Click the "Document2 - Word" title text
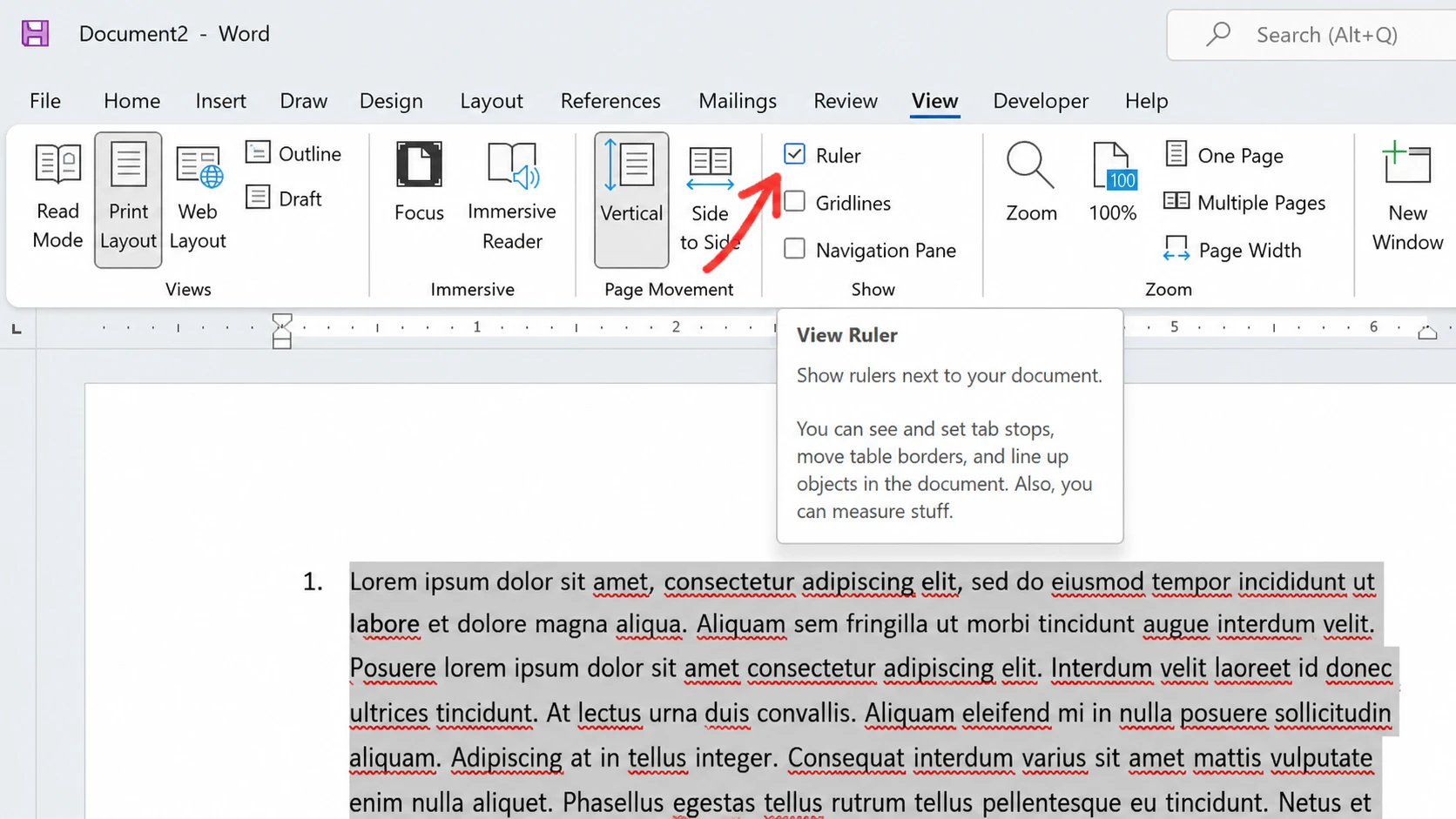The height and width of the screenshot is (819, 1456). pyautogui.click(x=174, y=34)
